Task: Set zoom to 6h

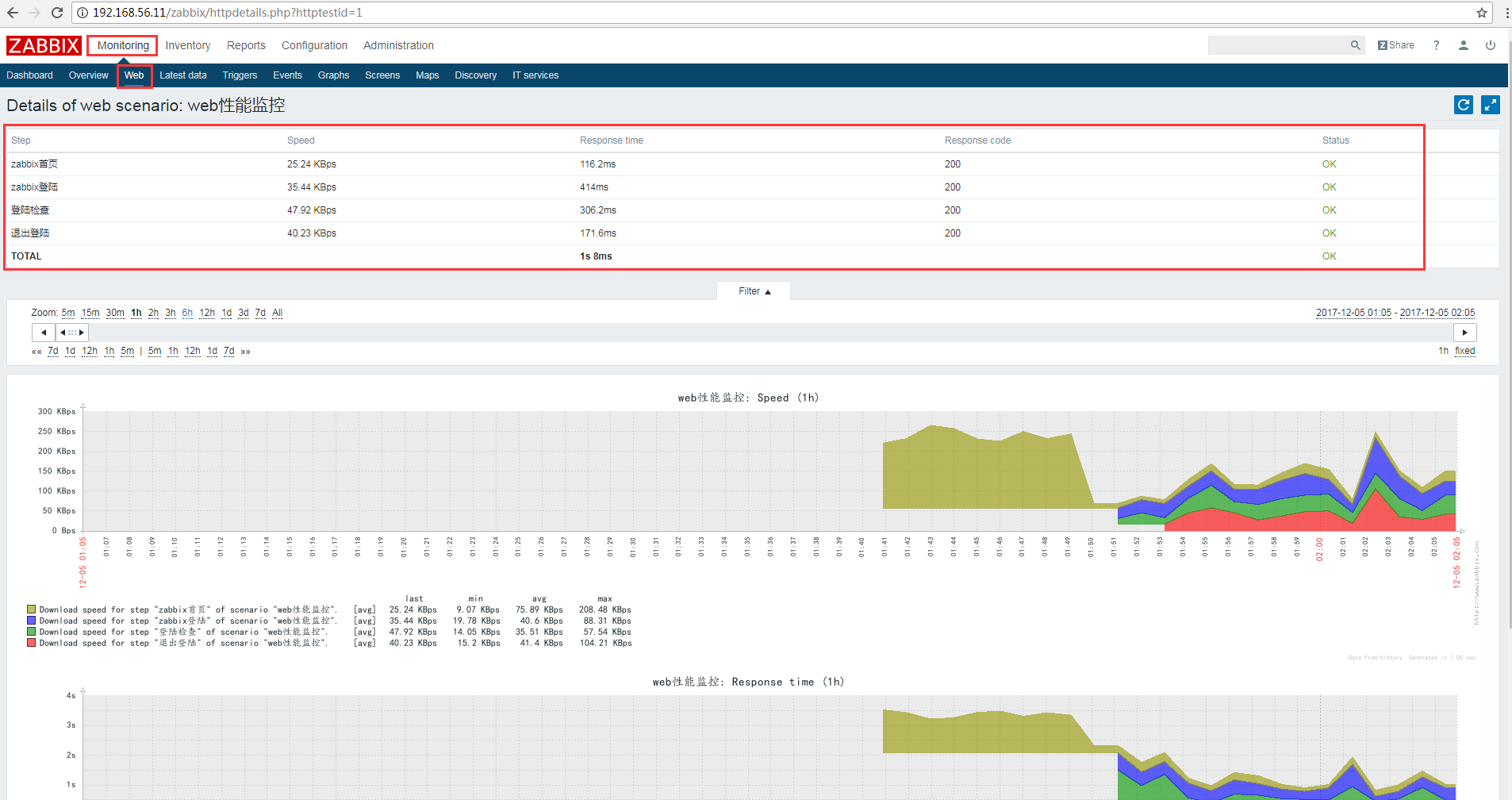Action: [187, 313]
